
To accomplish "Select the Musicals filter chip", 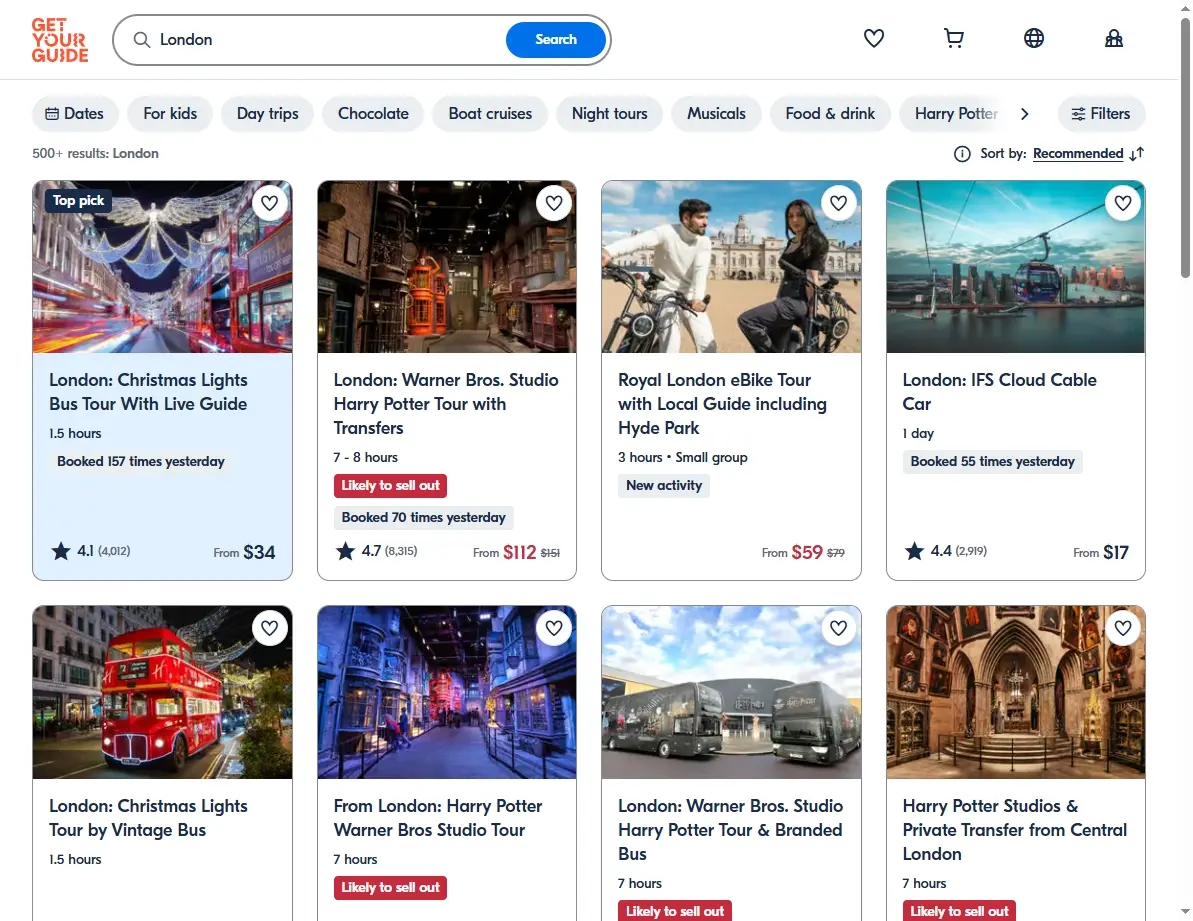I will click(x=716, y=113).
